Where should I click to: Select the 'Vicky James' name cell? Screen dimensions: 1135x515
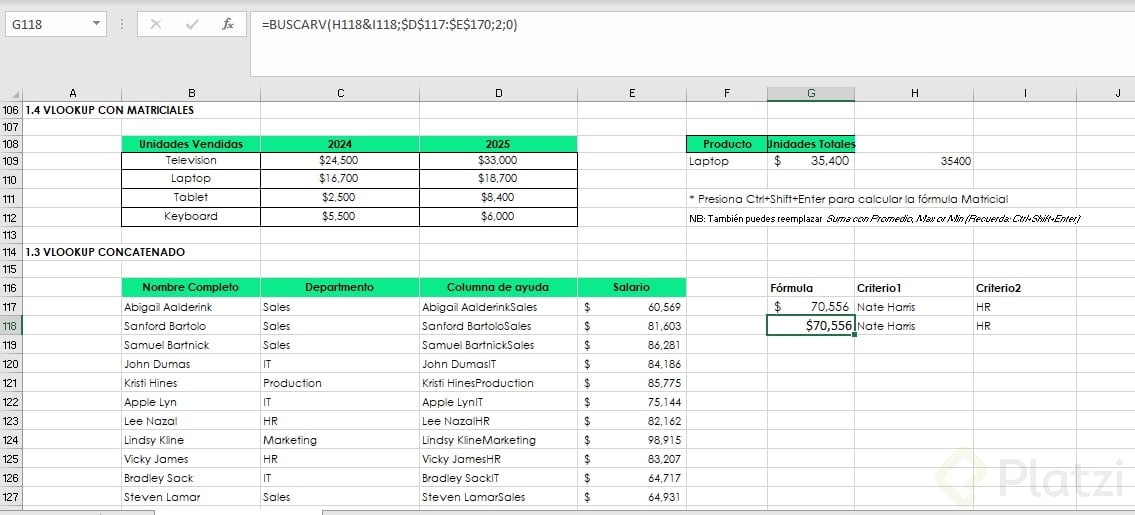(x=191, y=459)
